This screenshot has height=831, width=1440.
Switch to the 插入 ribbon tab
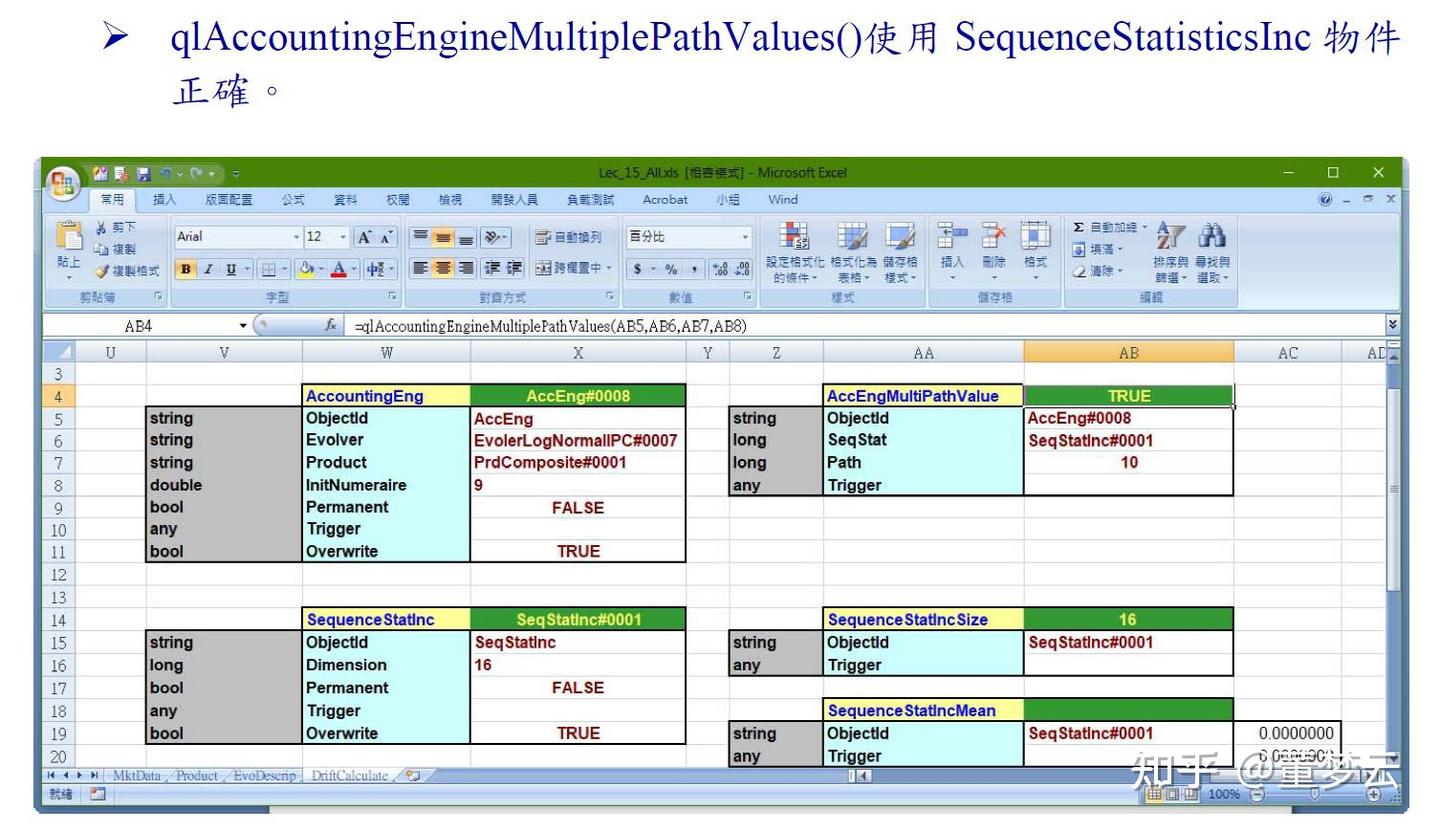pos(164,199)
